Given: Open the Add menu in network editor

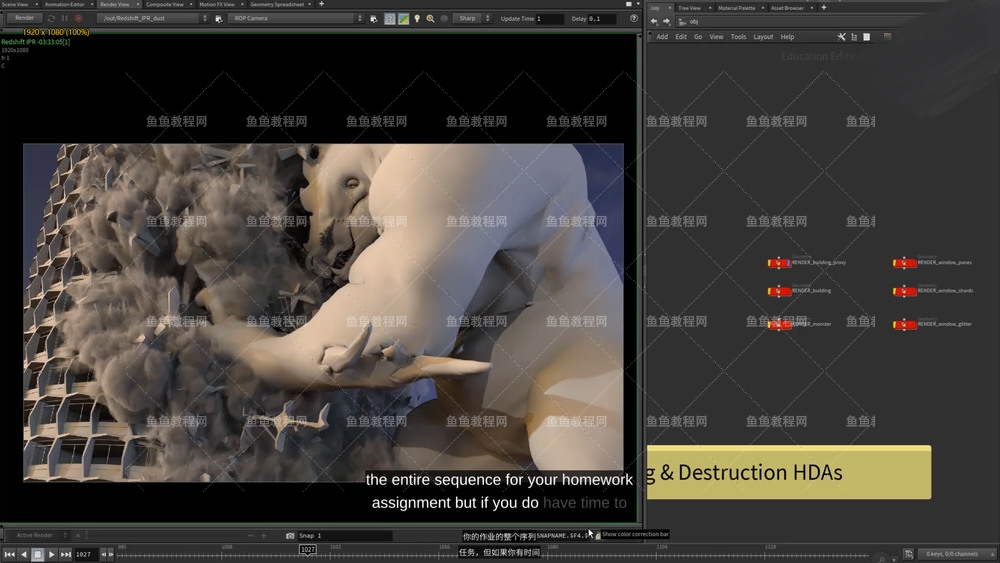Looking at the screenshot, I should point(662,37).
